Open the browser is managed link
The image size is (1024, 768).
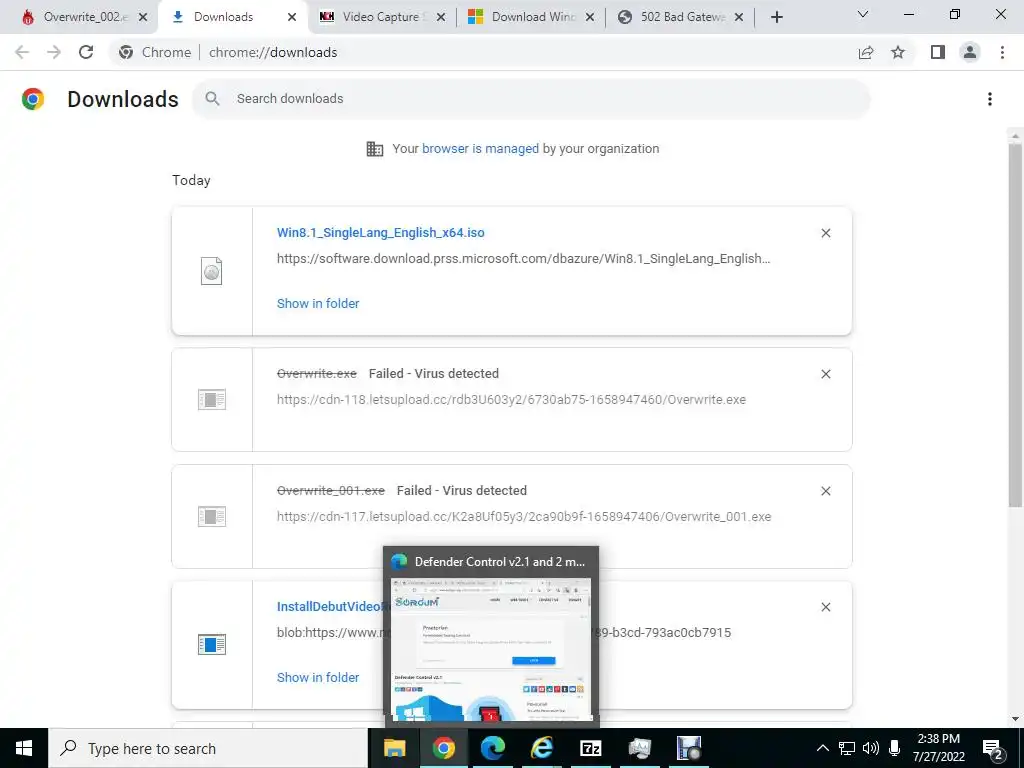[x=480, y=149]
